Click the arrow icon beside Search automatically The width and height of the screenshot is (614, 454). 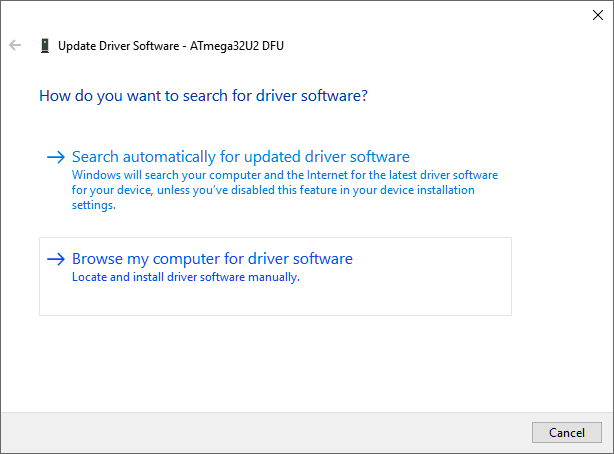pyautogui.click(x=56, y=157)
